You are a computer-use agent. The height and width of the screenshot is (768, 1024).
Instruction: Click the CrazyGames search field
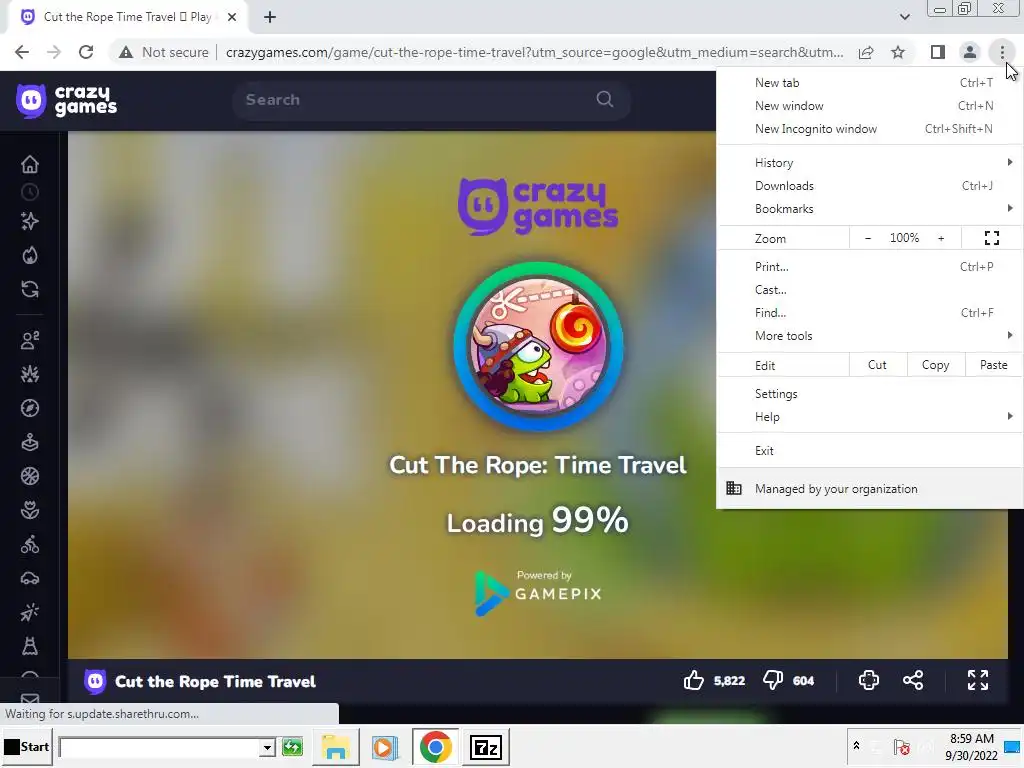click(431, 99)
